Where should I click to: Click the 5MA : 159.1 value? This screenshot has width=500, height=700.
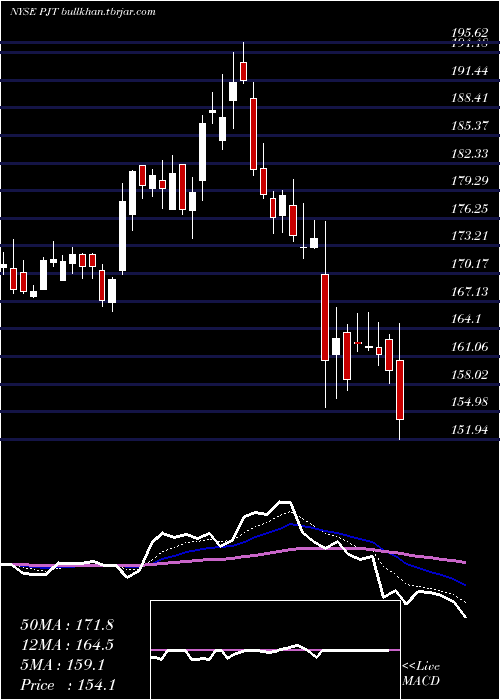point(63,665)
